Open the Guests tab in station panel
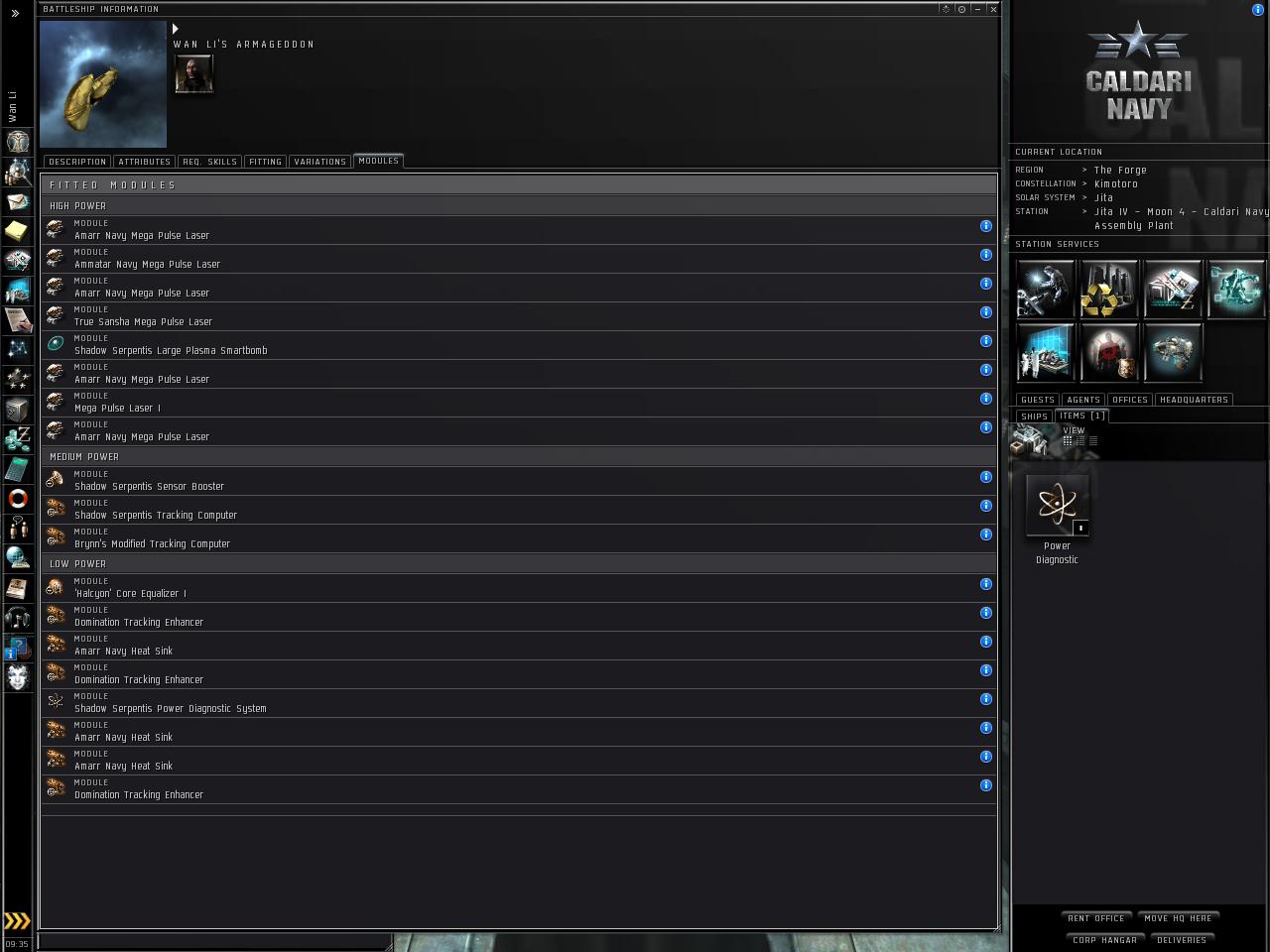 (1038, 400)
